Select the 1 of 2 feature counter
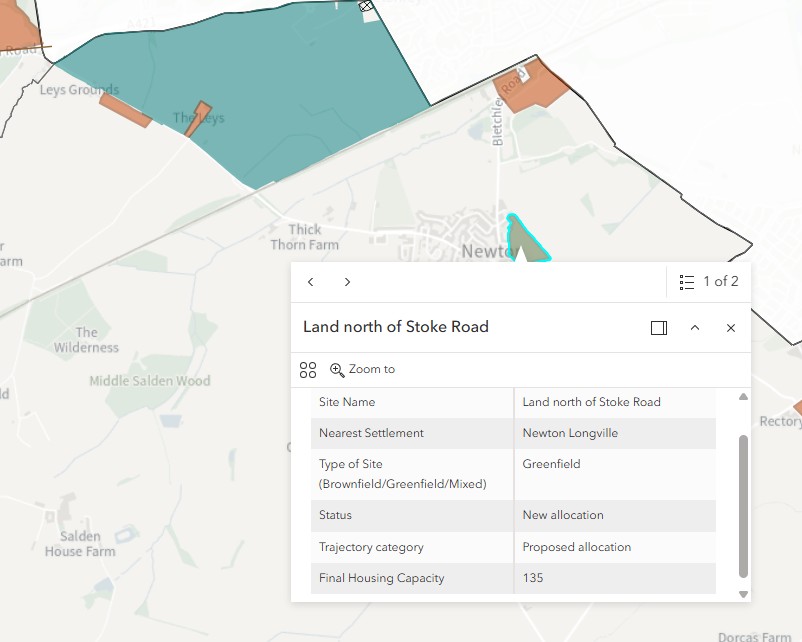Screen dimensions: 802x642 [x=721, y=281]
